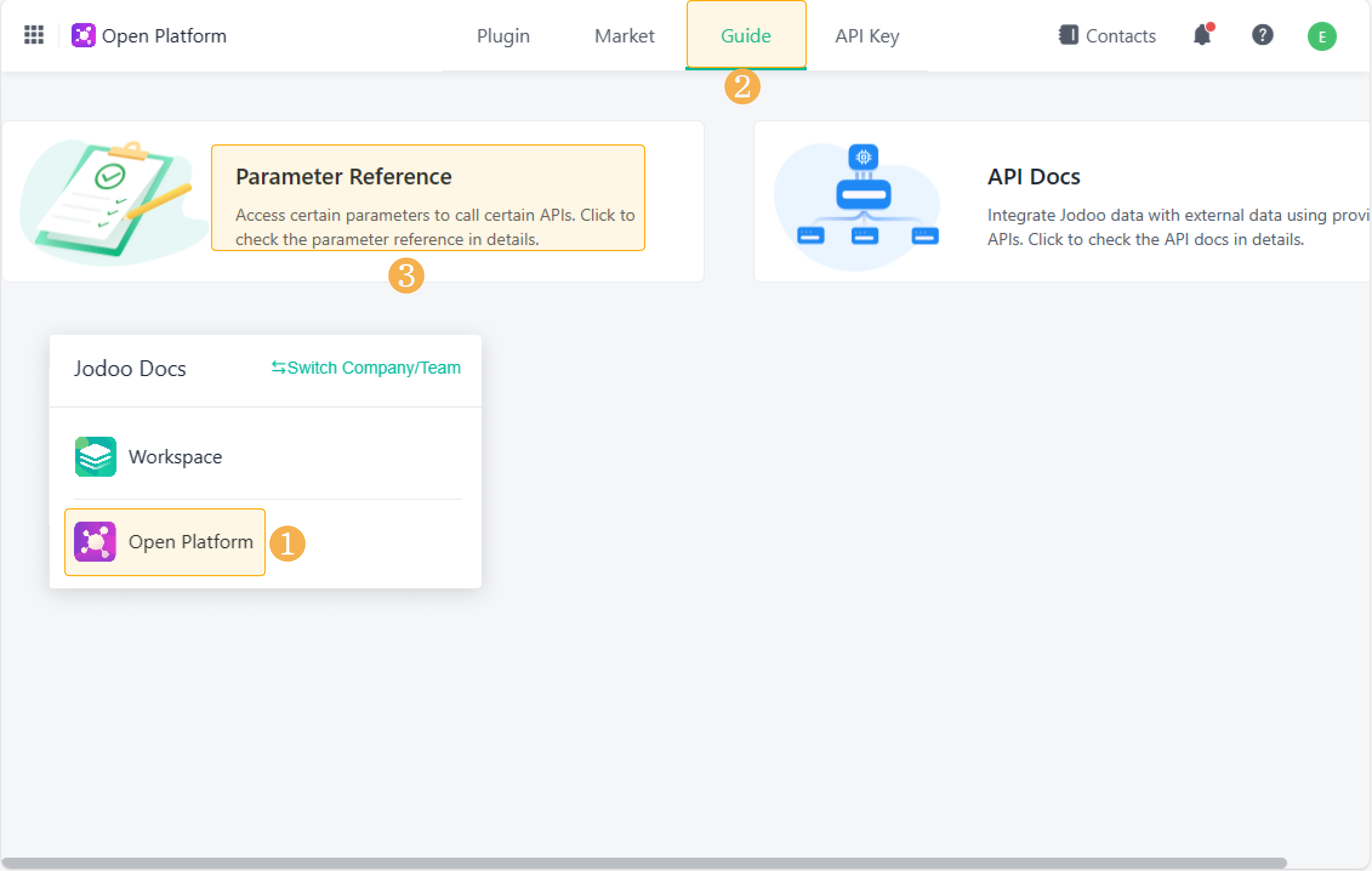Select Open Platform in the app switcher menu

click(191, 542)
